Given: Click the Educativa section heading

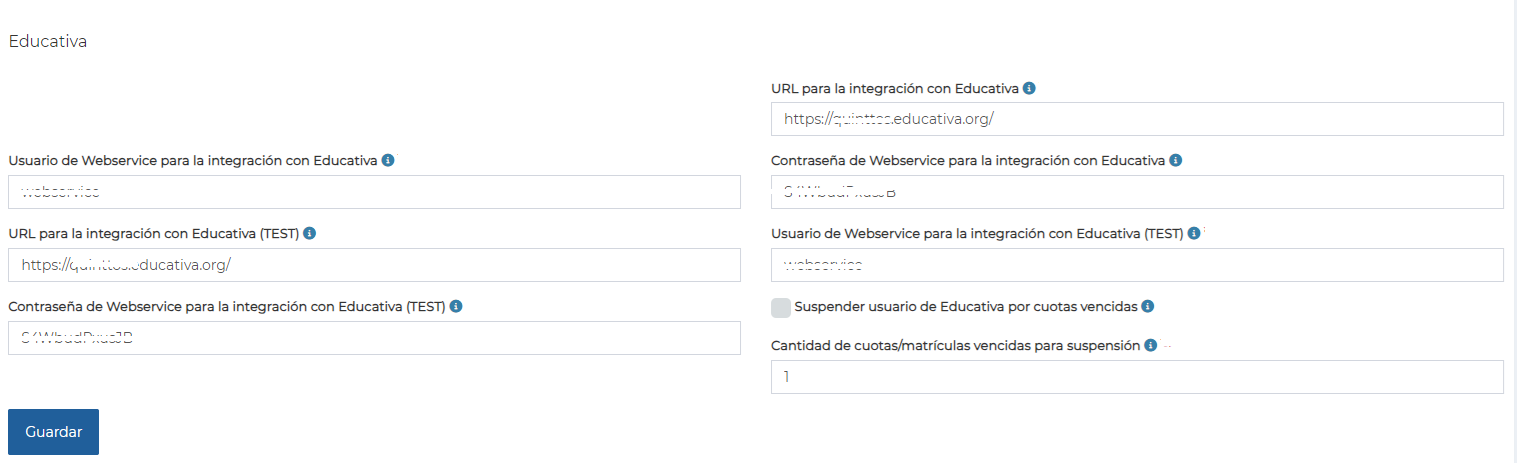Looking at the screenshot, I should [x=48, y=41].
